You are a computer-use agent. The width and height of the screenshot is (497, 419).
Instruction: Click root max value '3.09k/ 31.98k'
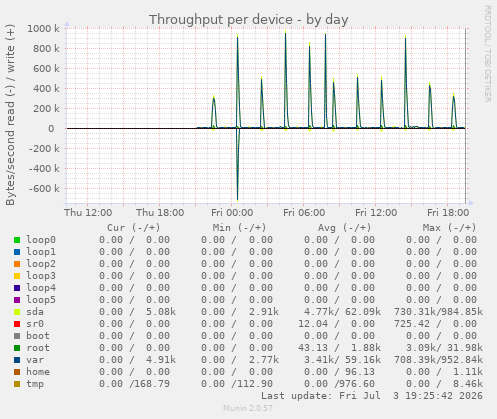444,348
